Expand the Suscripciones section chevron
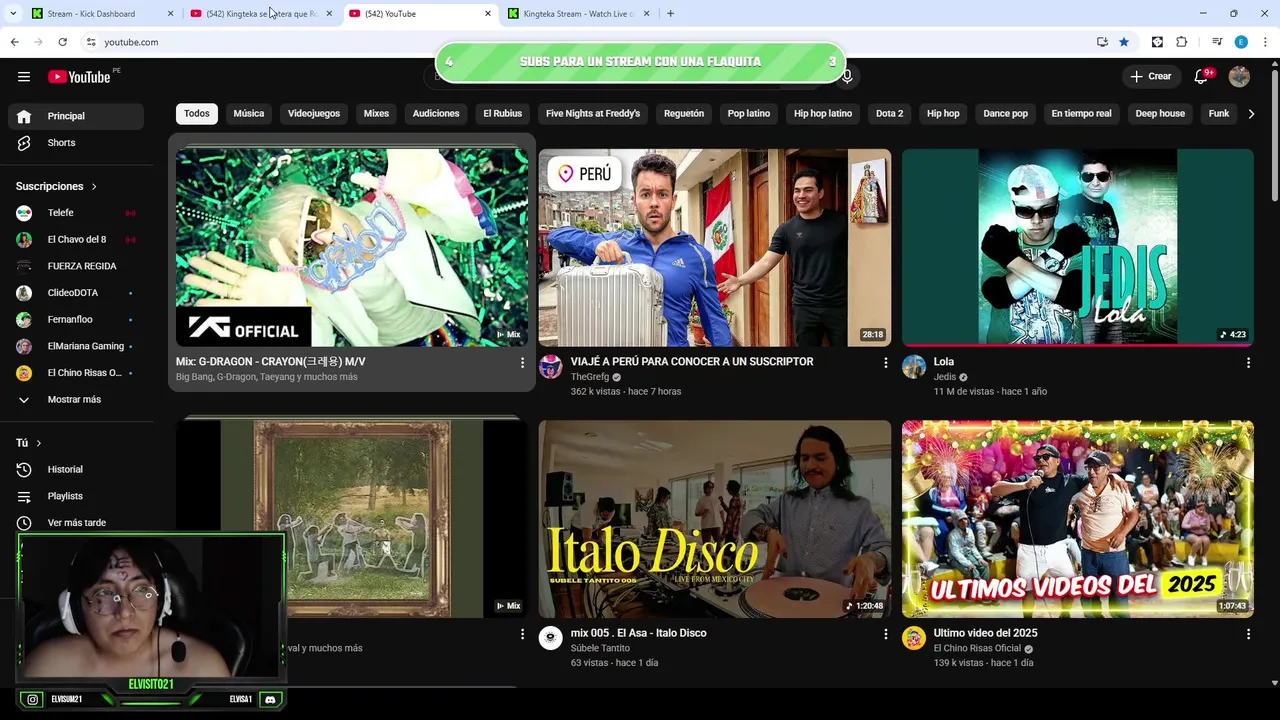The image size is (1280, 720). [94, 187]
